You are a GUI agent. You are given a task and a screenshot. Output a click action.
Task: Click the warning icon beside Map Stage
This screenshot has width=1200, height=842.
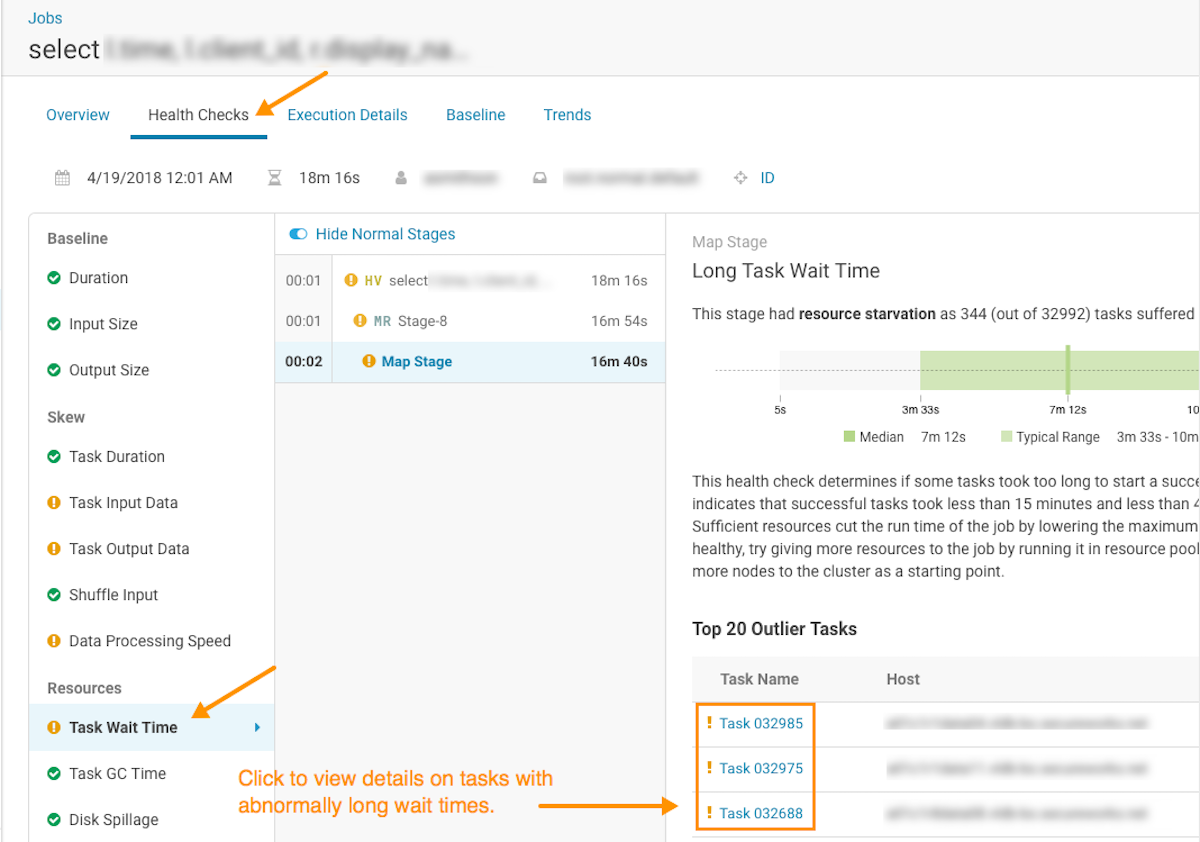coord(369,362)
